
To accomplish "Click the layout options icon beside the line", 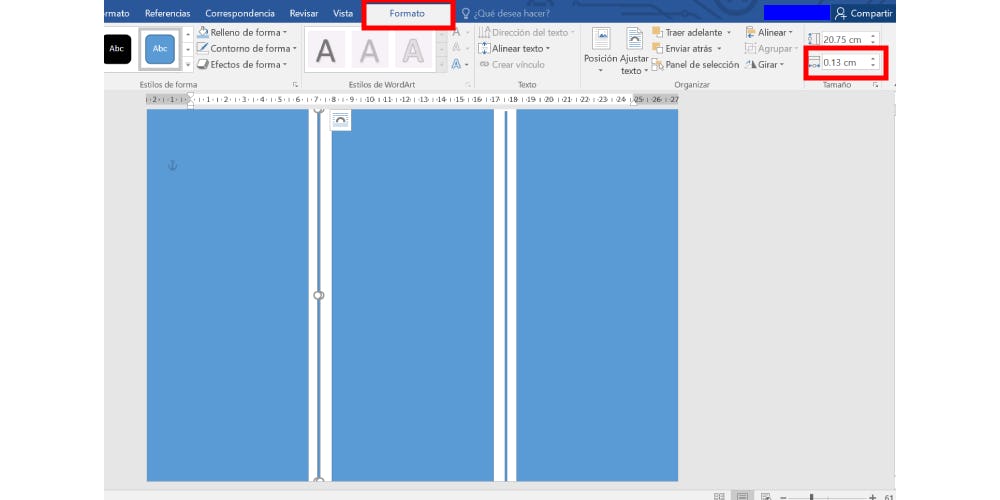I will click(x=341, y=120).
